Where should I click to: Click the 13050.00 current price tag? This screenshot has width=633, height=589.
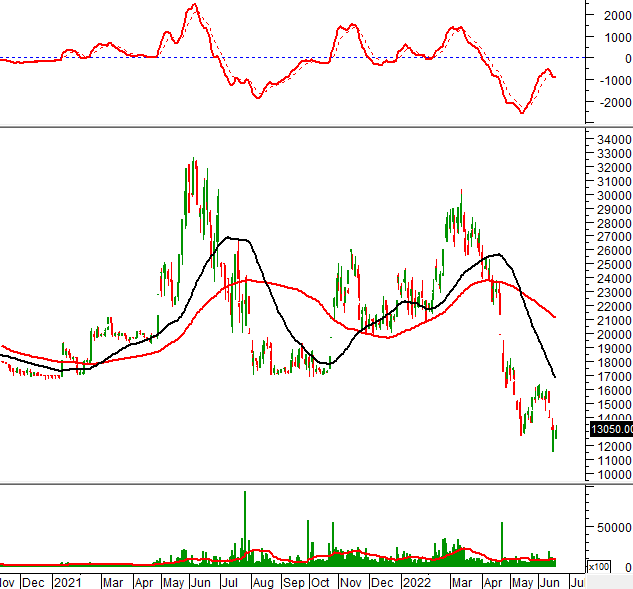coord(611,428)
